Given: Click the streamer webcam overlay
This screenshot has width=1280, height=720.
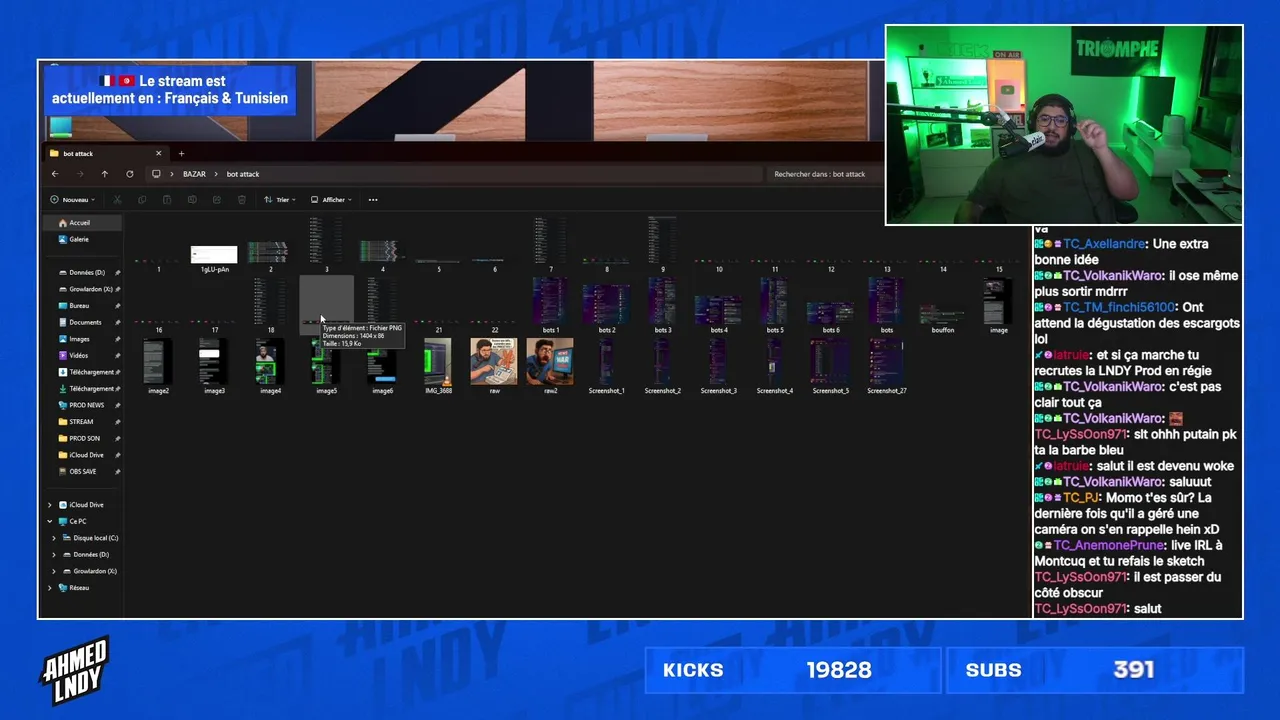Looking at the screenshot, I should (x=1064, y=125).
